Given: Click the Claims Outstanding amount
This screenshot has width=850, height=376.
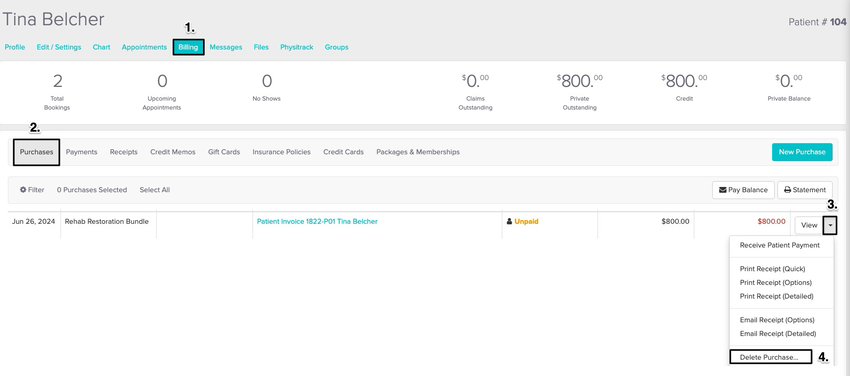Looking at the screenshot, I should coord(475,81).
